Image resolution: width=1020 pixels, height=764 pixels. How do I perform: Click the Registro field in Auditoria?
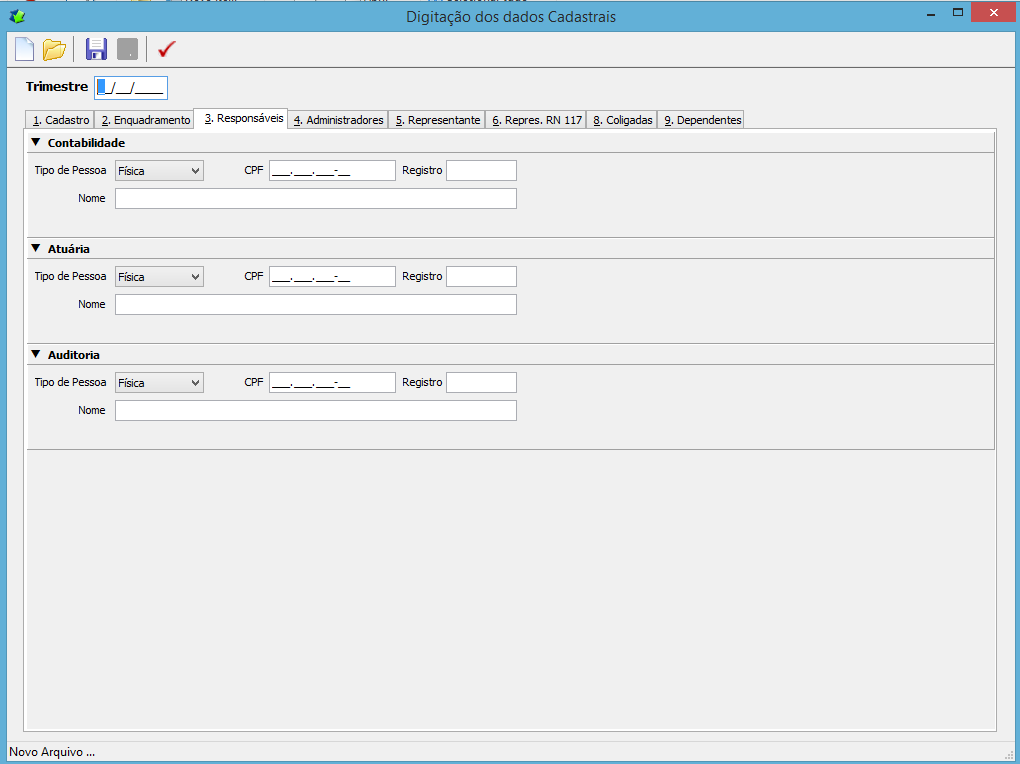[x=481, y=383]
